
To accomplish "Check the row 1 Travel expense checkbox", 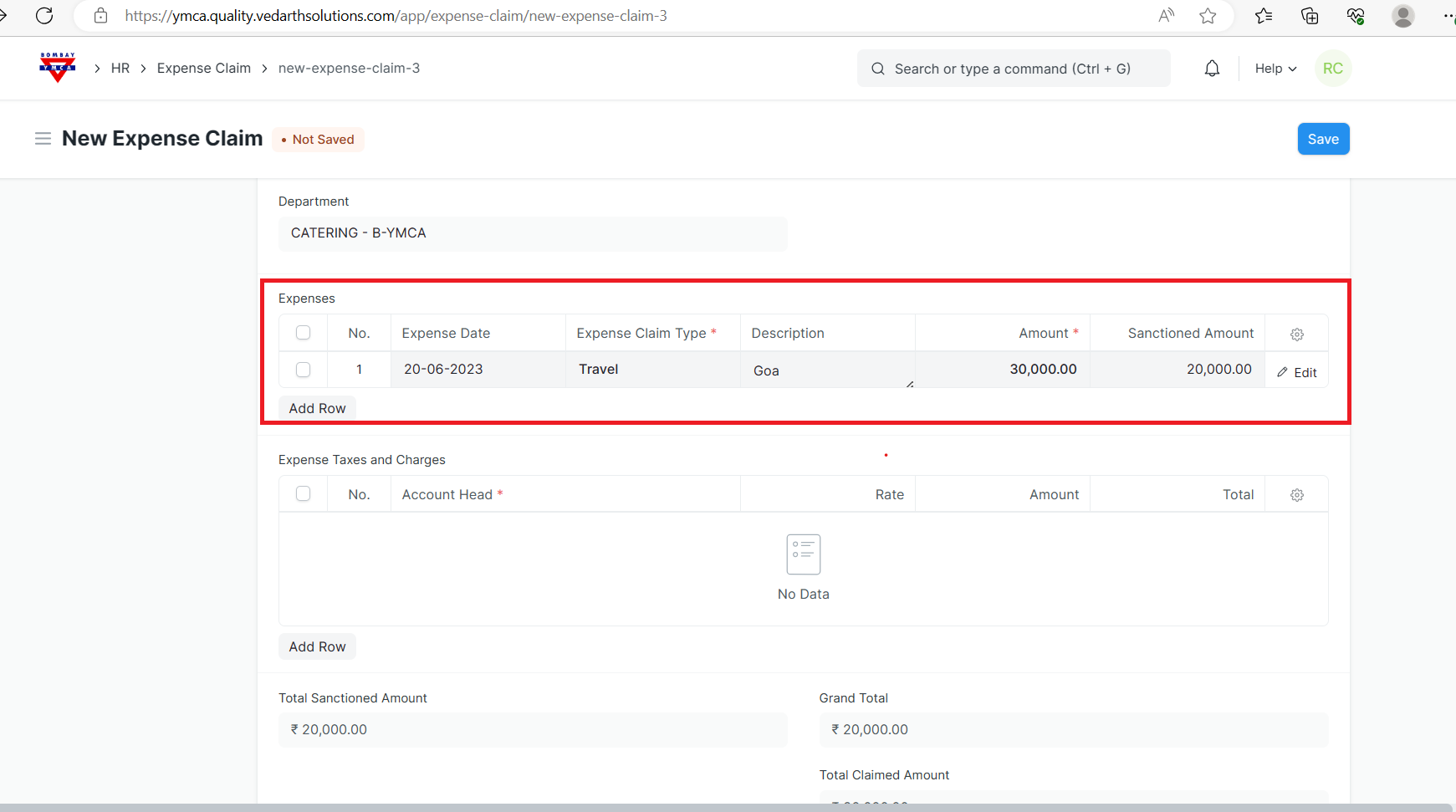I will click(x=303, y=370).
